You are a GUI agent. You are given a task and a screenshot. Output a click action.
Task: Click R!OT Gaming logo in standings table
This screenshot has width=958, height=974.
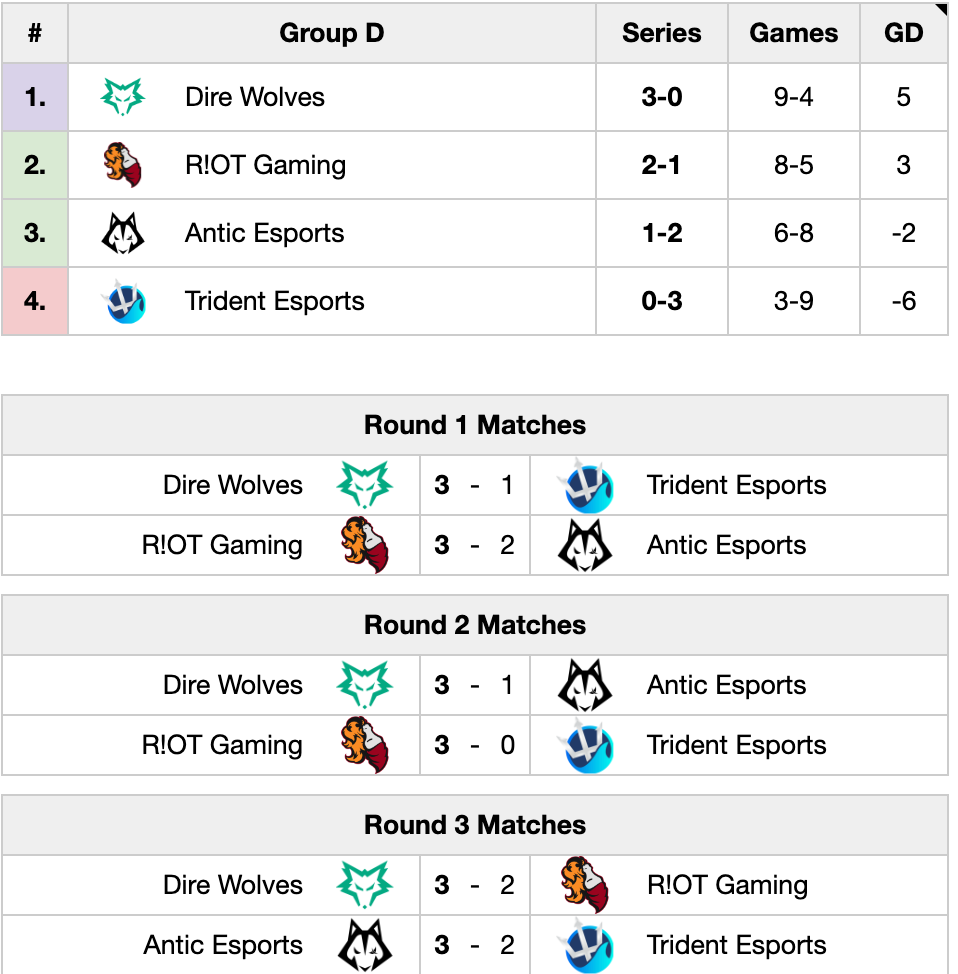click(x=123, y=165)
